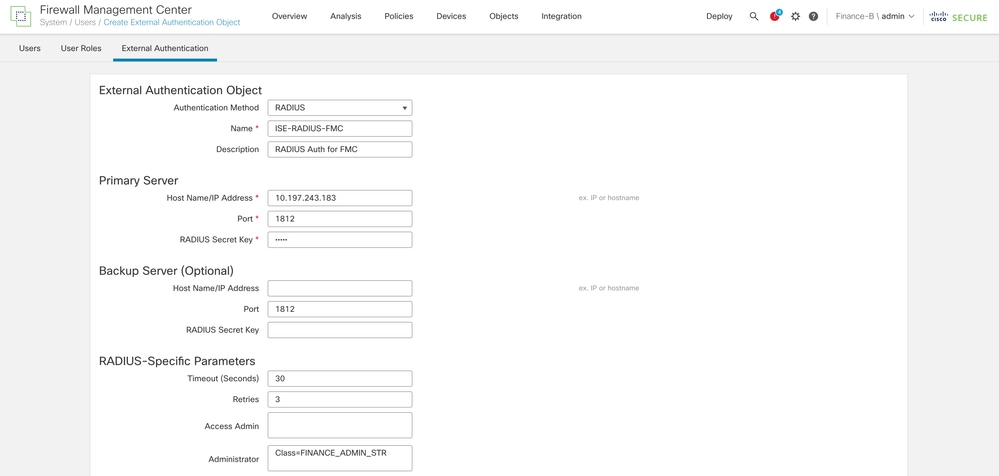The width and height of the screenshot is (999, 476).
Task: Click the Name field with ISE-RADIUS-FMC
Action: (340, 129)
